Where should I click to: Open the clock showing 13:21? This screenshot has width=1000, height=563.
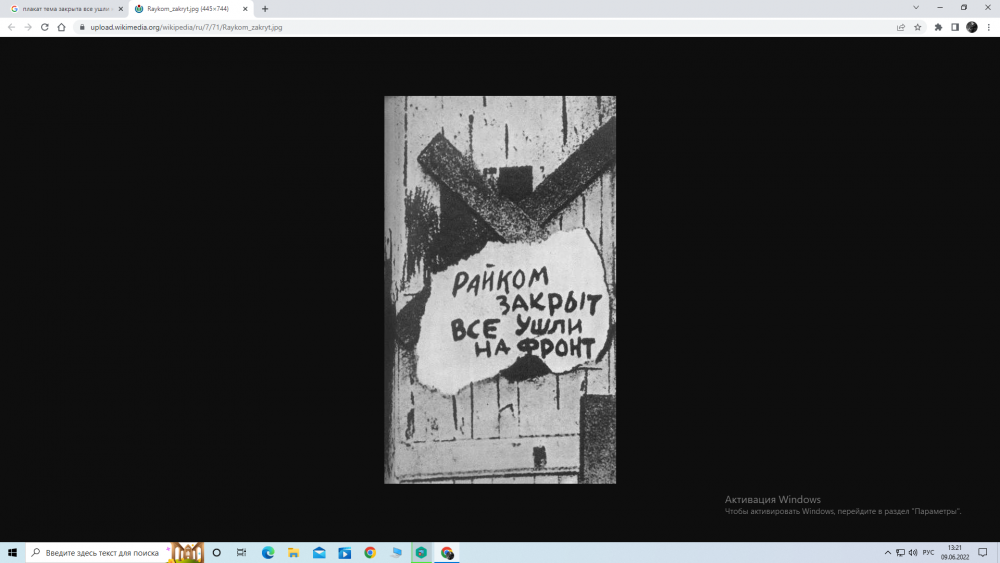pos(955,553)
